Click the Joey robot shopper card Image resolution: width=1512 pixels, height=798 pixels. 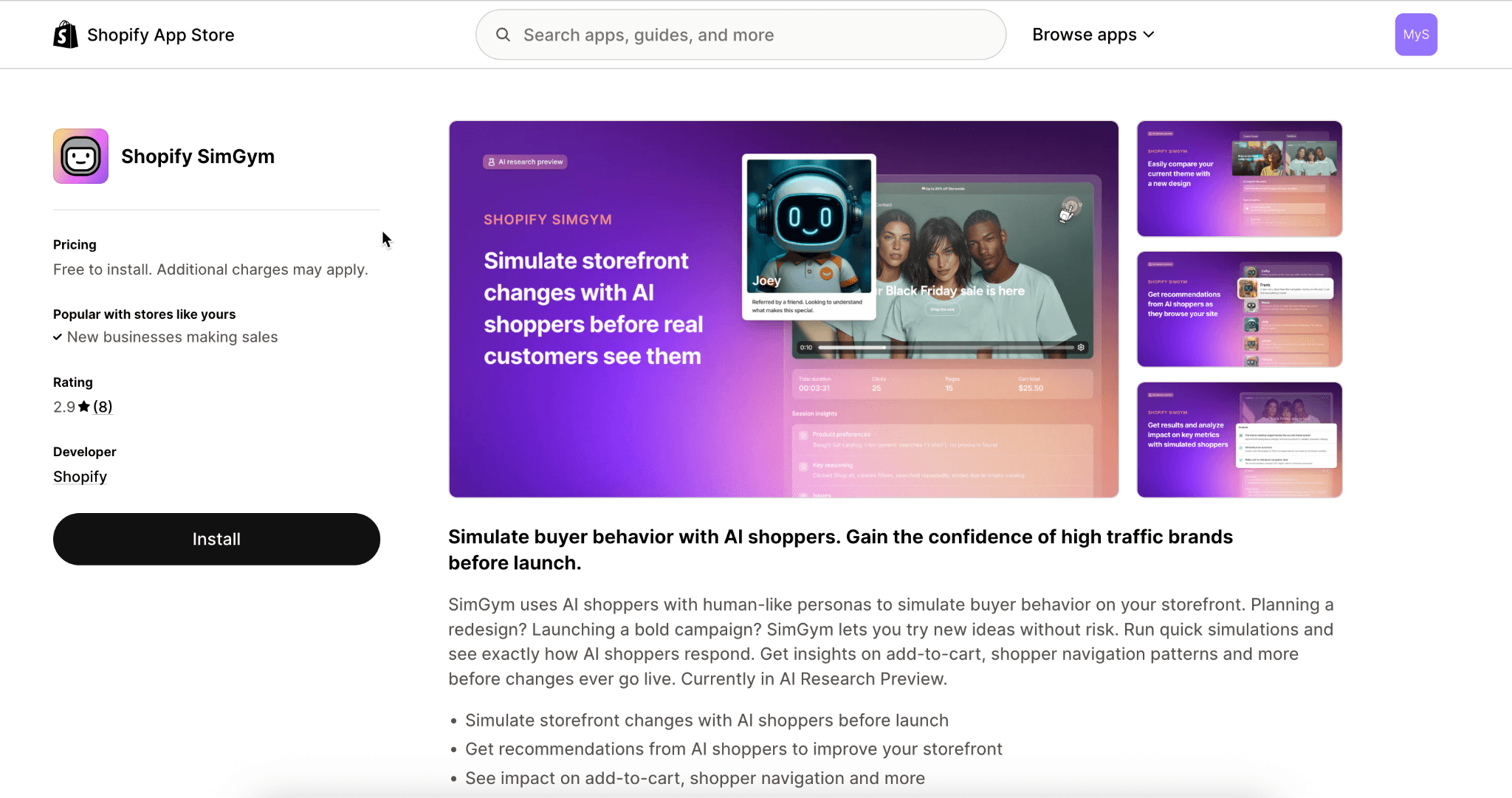[x=808, y=236]
